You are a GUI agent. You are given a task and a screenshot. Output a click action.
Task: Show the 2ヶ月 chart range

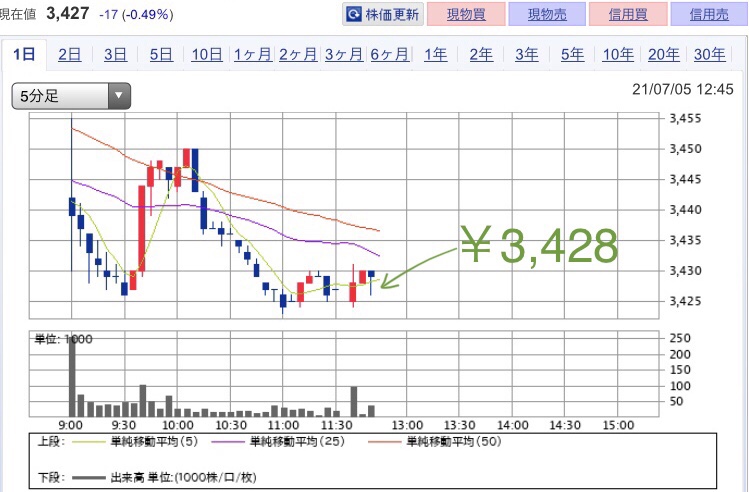pyautogui.click(x=298, y=54)
